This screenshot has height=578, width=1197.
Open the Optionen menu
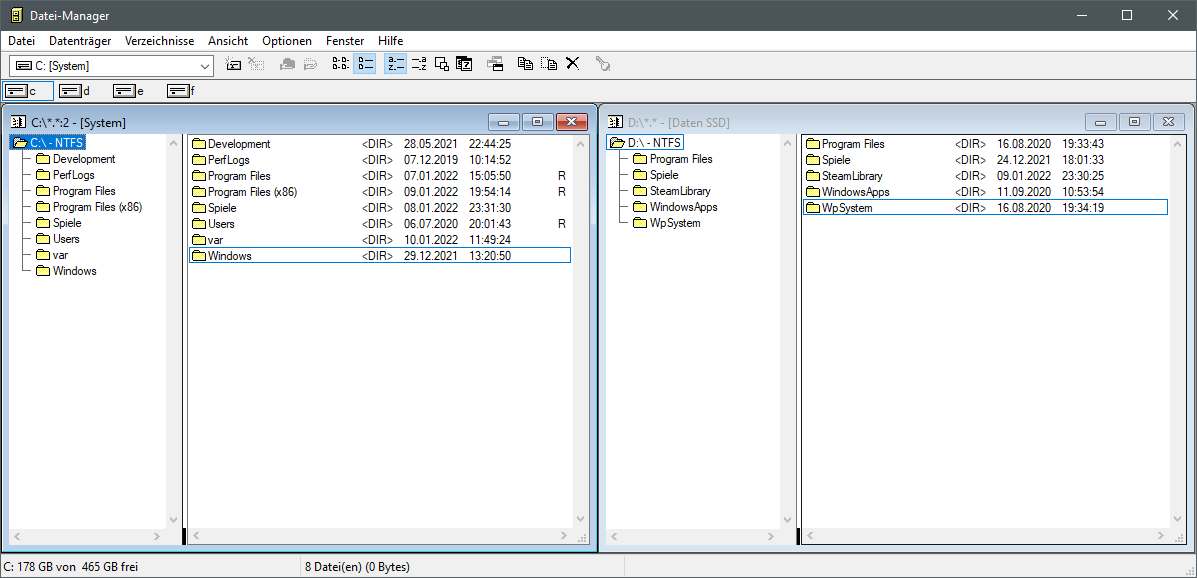pos(287,41)
